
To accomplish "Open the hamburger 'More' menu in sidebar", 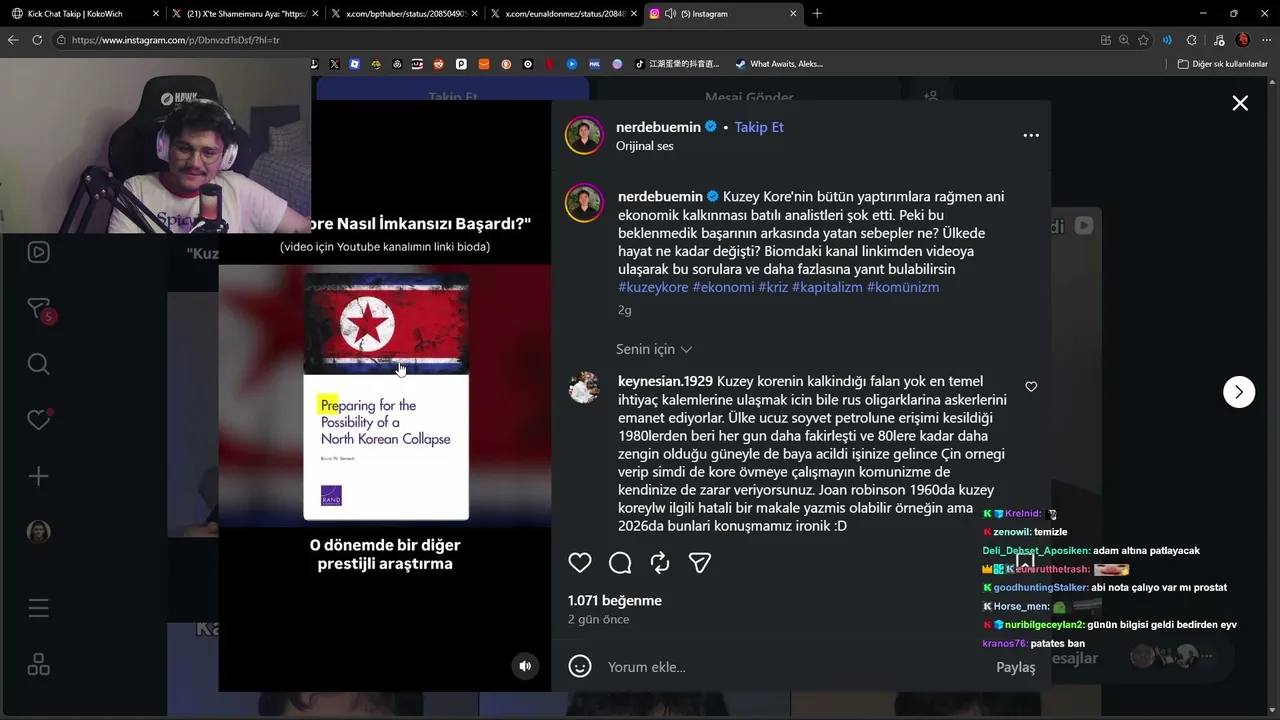I will pos(38,608).
